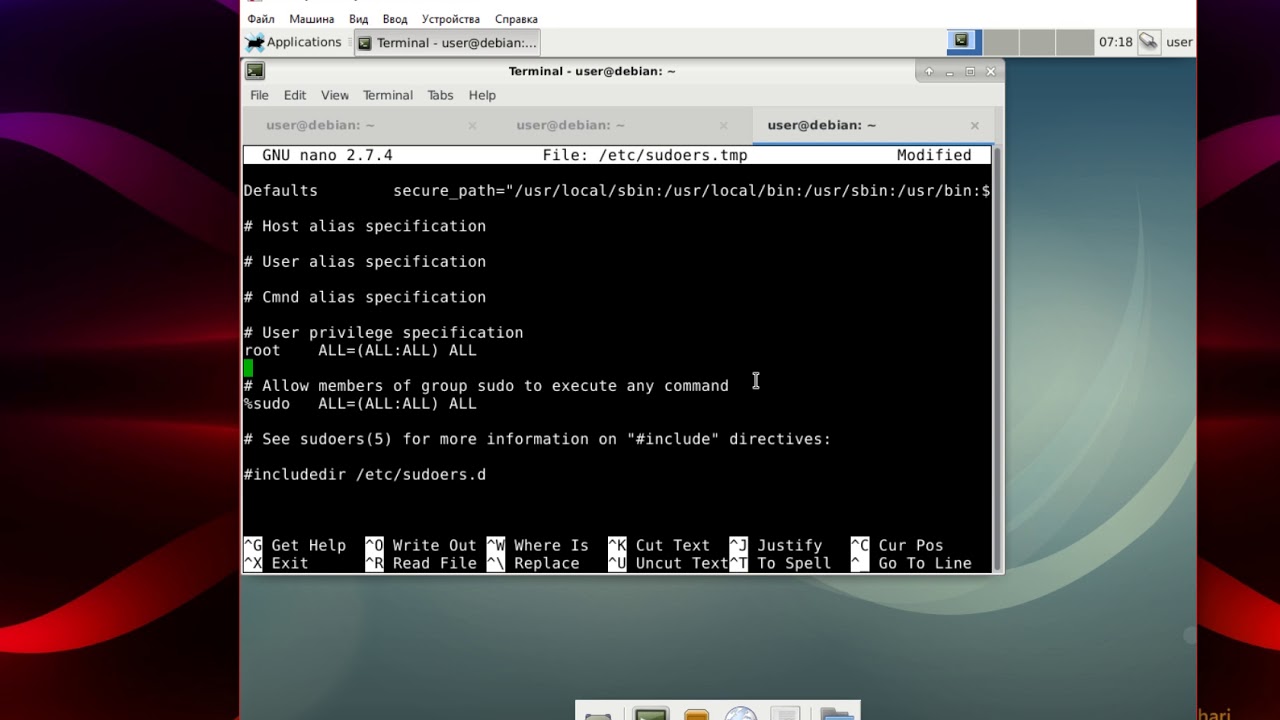Switch to the fourth workspace in pager
The image size is (1280, 720).
(1075, 41)
